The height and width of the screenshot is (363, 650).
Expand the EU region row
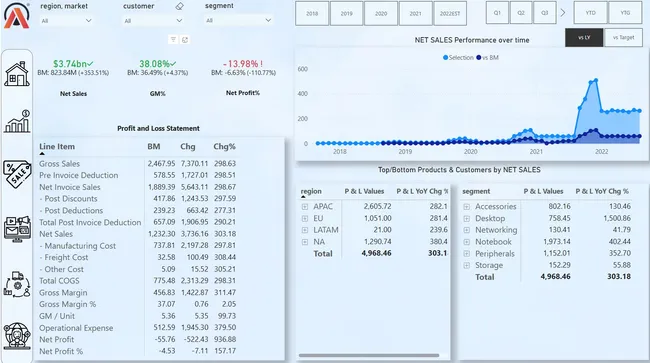point(305,218)
